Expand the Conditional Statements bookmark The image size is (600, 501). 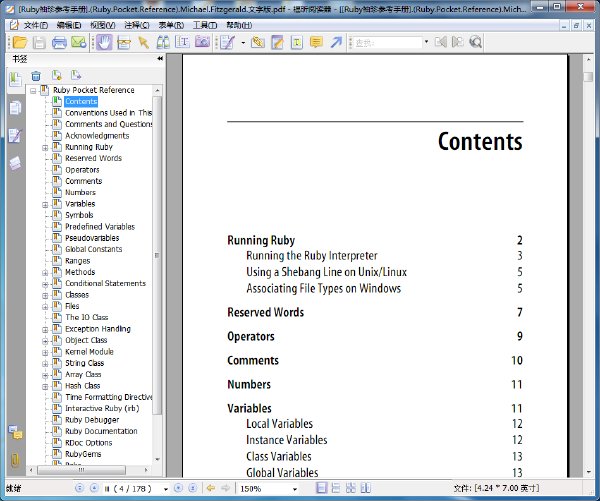pos(45,284)
